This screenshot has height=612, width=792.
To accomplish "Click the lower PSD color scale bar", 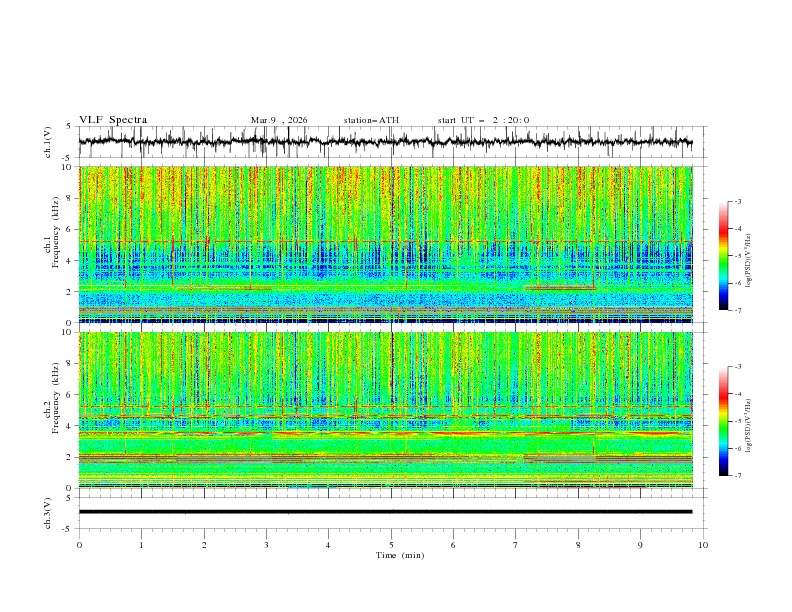I will coord(723,421).
